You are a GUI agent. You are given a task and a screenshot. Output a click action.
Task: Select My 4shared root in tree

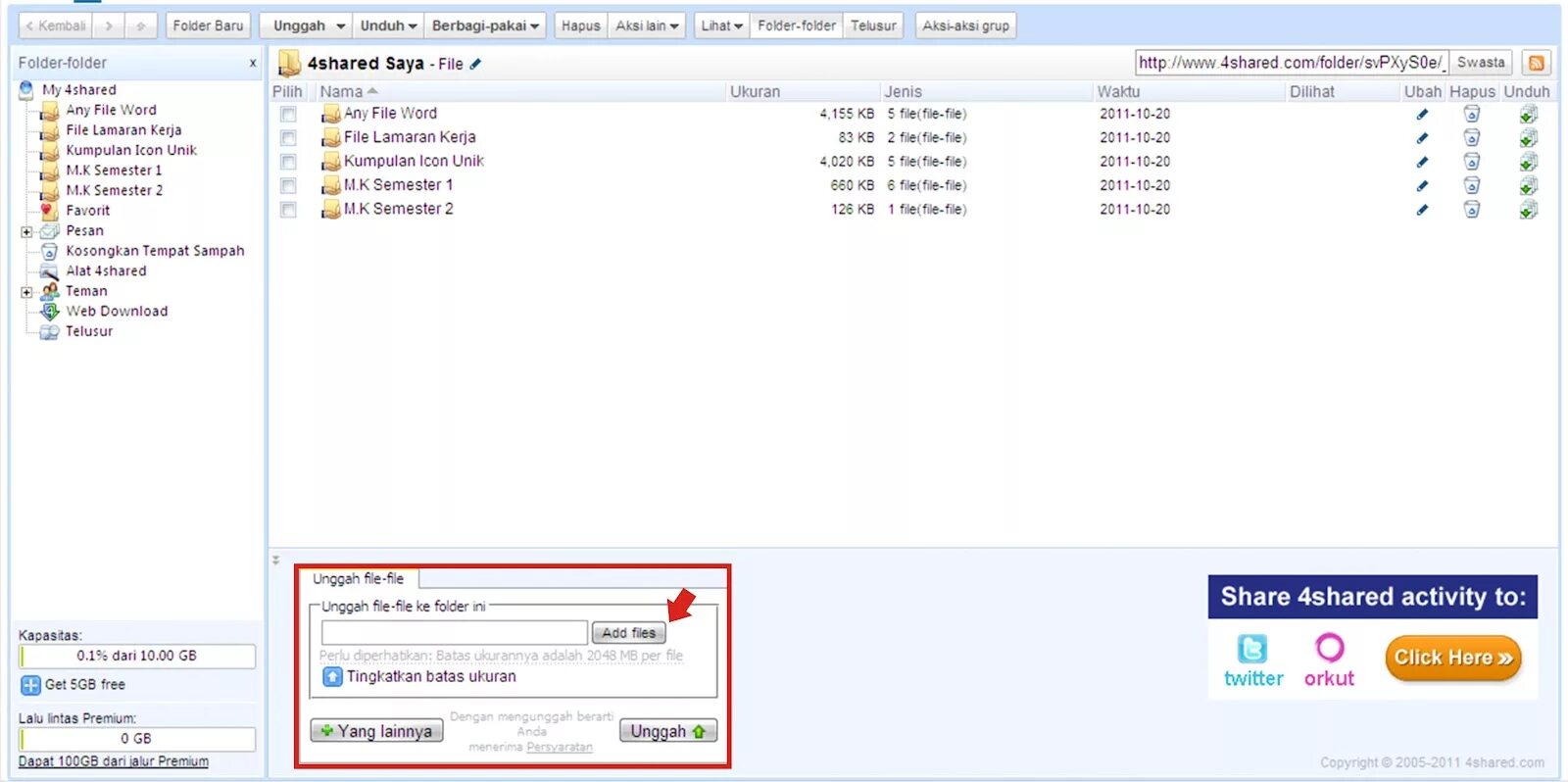(78, 90)
